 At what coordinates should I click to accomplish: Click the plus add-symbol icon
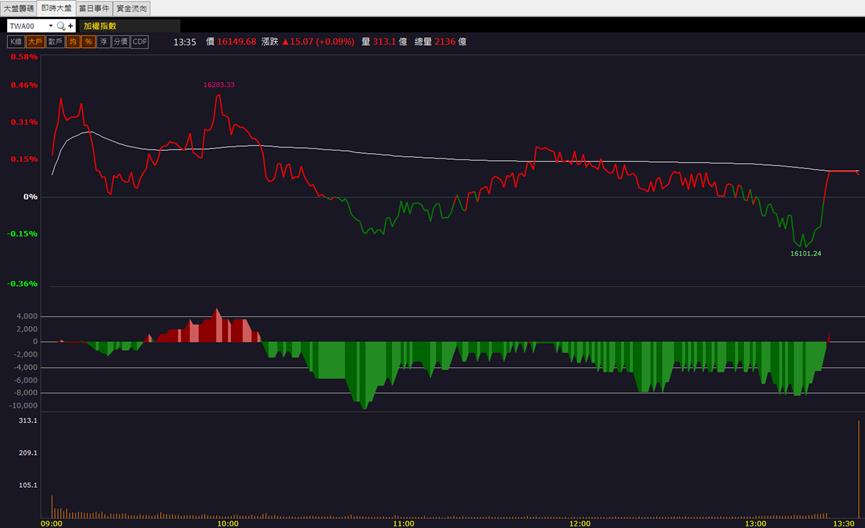(x=71, y=26)
